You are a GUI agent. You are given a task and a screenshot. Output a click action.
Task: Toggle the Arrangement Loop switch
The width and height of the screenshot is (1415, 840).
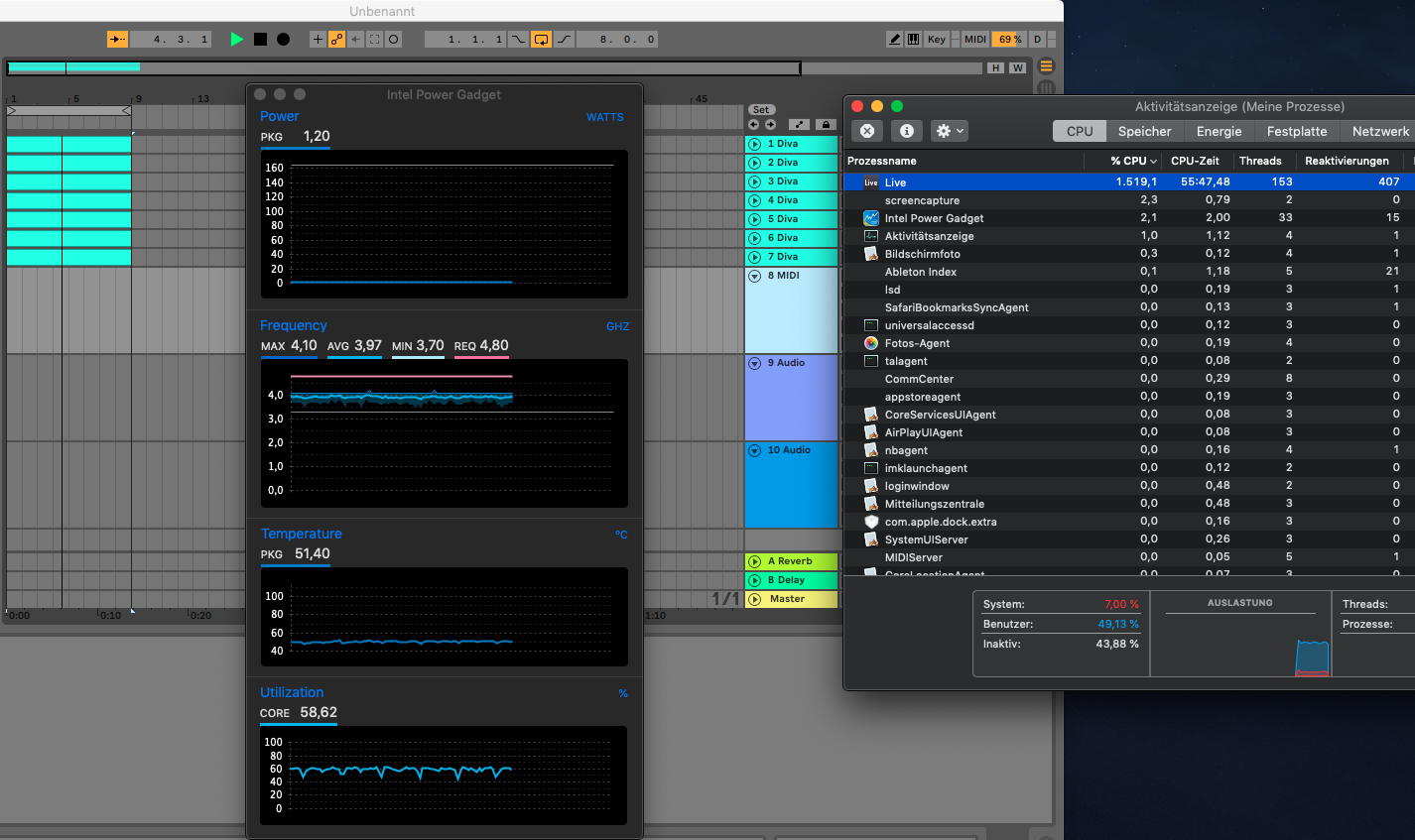pos(541,40)
